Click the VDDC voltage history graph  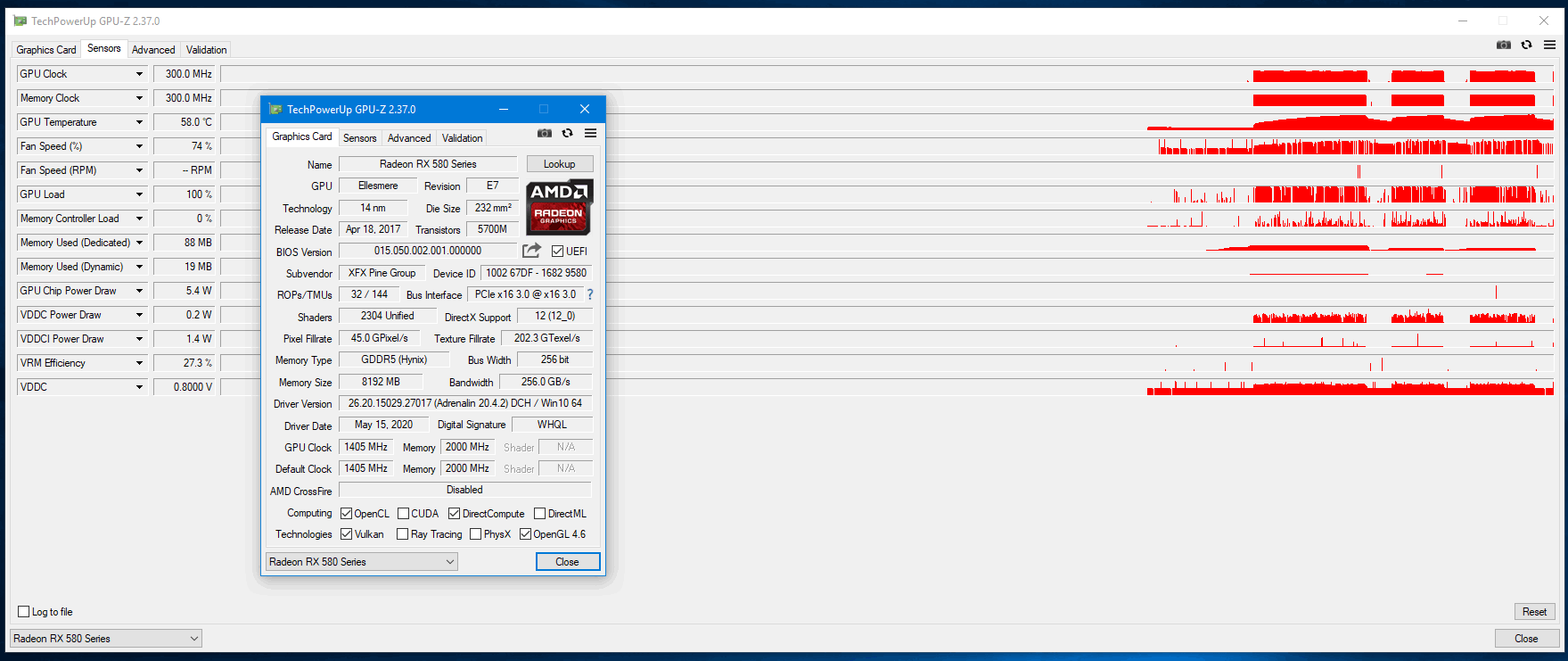click(x=887, y=387)
